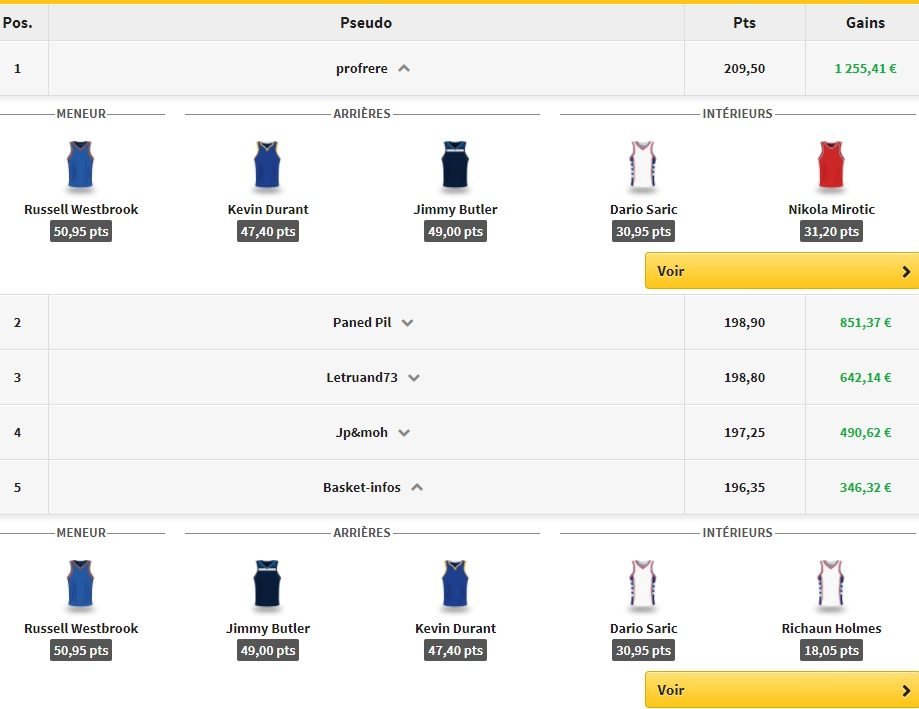Click Russell Westbrook's jersey in profrere's lineup

coord(80,166)
